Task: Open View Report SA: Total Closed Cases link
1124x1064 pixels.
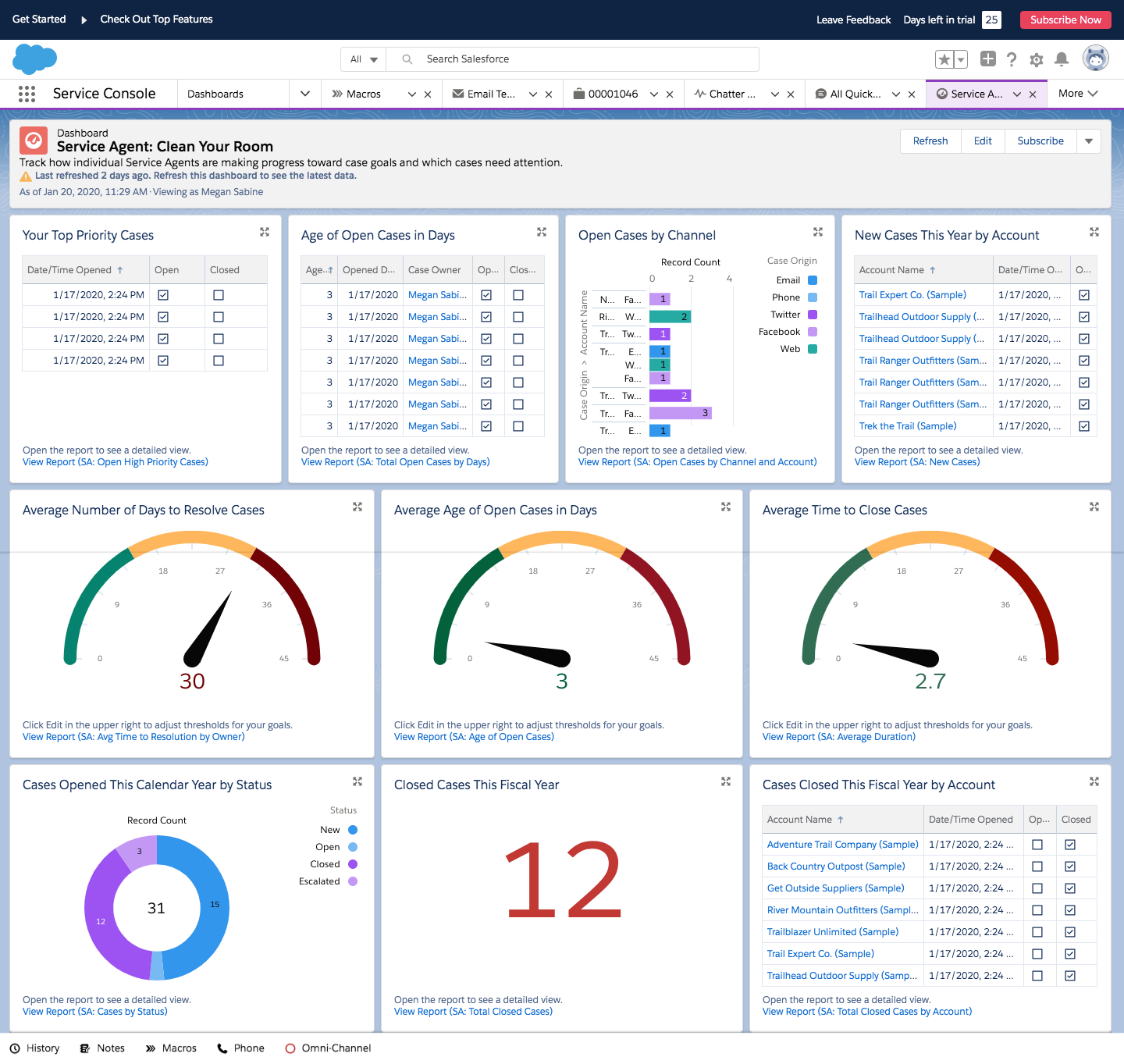Action: coord(473,1012)
